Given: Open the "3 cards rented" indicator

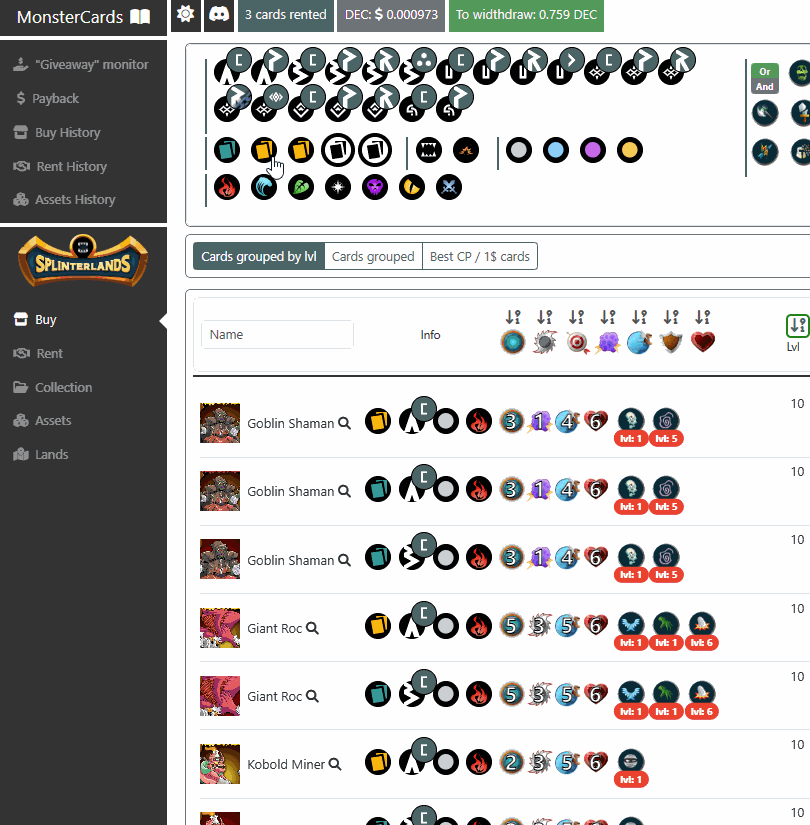Looking at the screenshot, I should pos(286,15).
